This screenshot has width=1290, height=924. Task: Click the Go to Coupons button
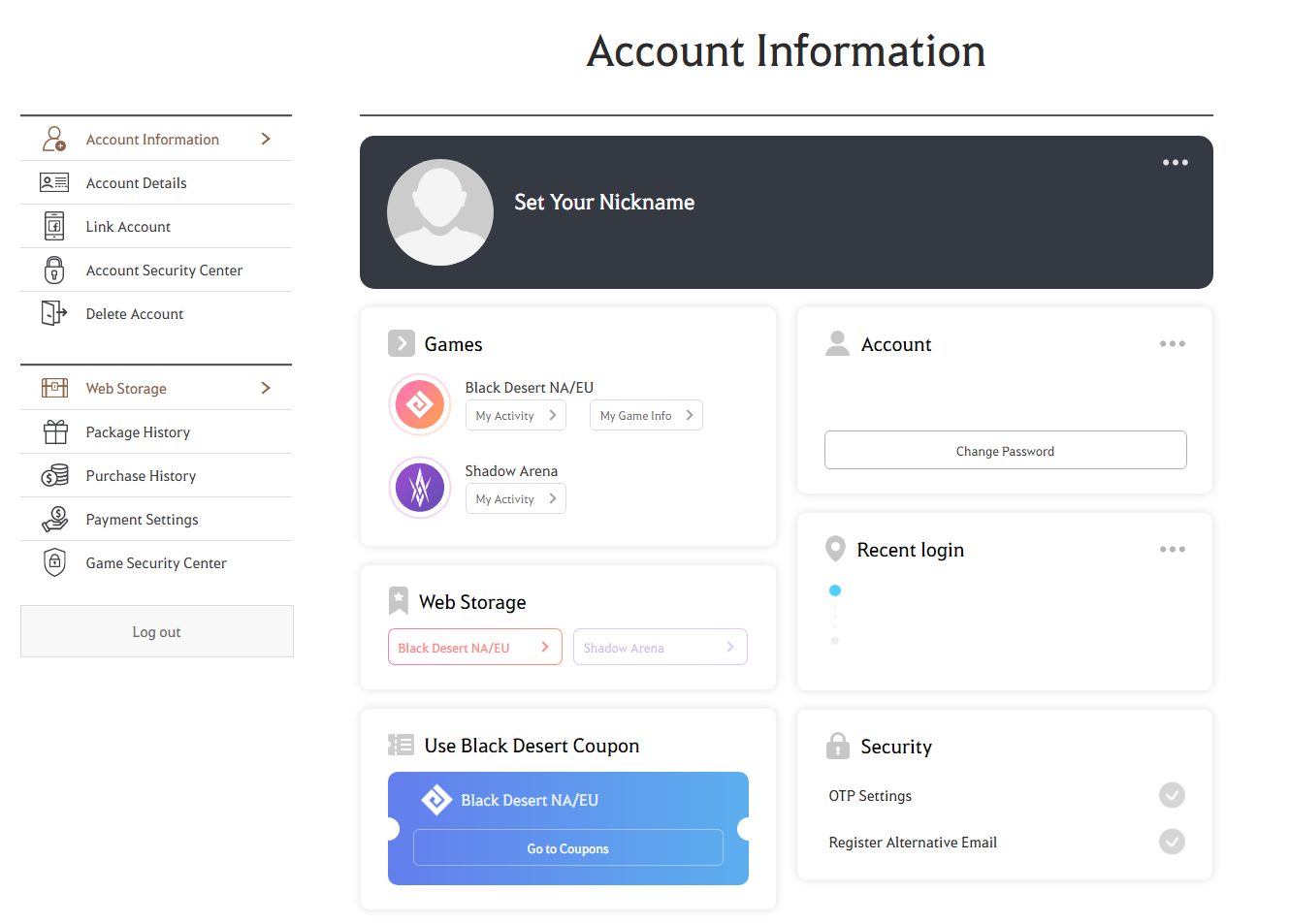(x=568, y=847)
